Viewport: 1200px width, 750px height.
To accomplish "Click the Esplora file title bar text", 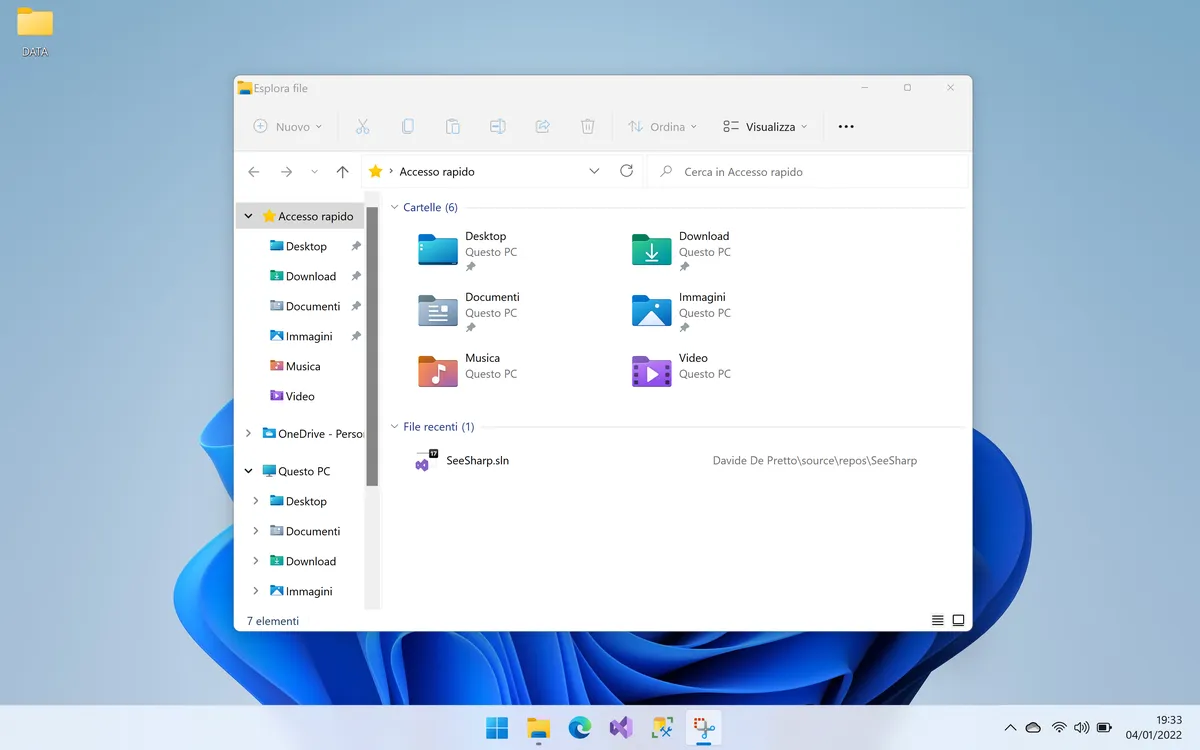I will coord(281,88).
